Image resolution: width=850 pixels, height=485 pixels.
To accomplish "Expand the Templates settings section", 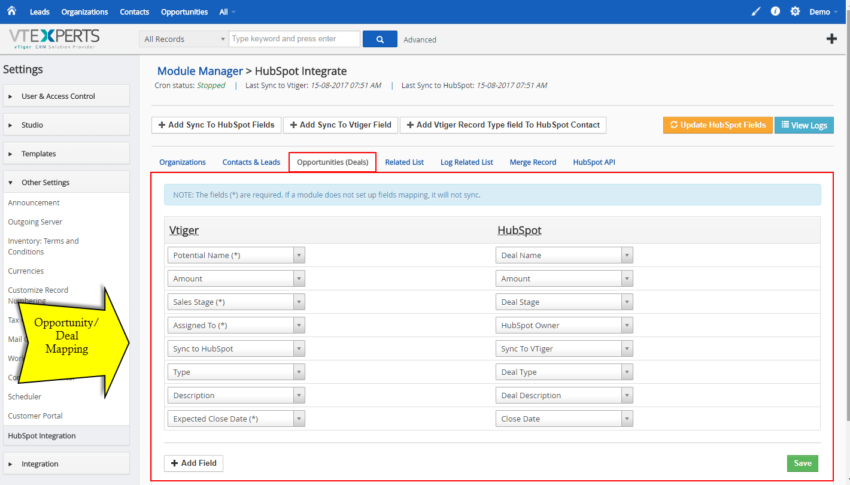I will click(66, 153).
